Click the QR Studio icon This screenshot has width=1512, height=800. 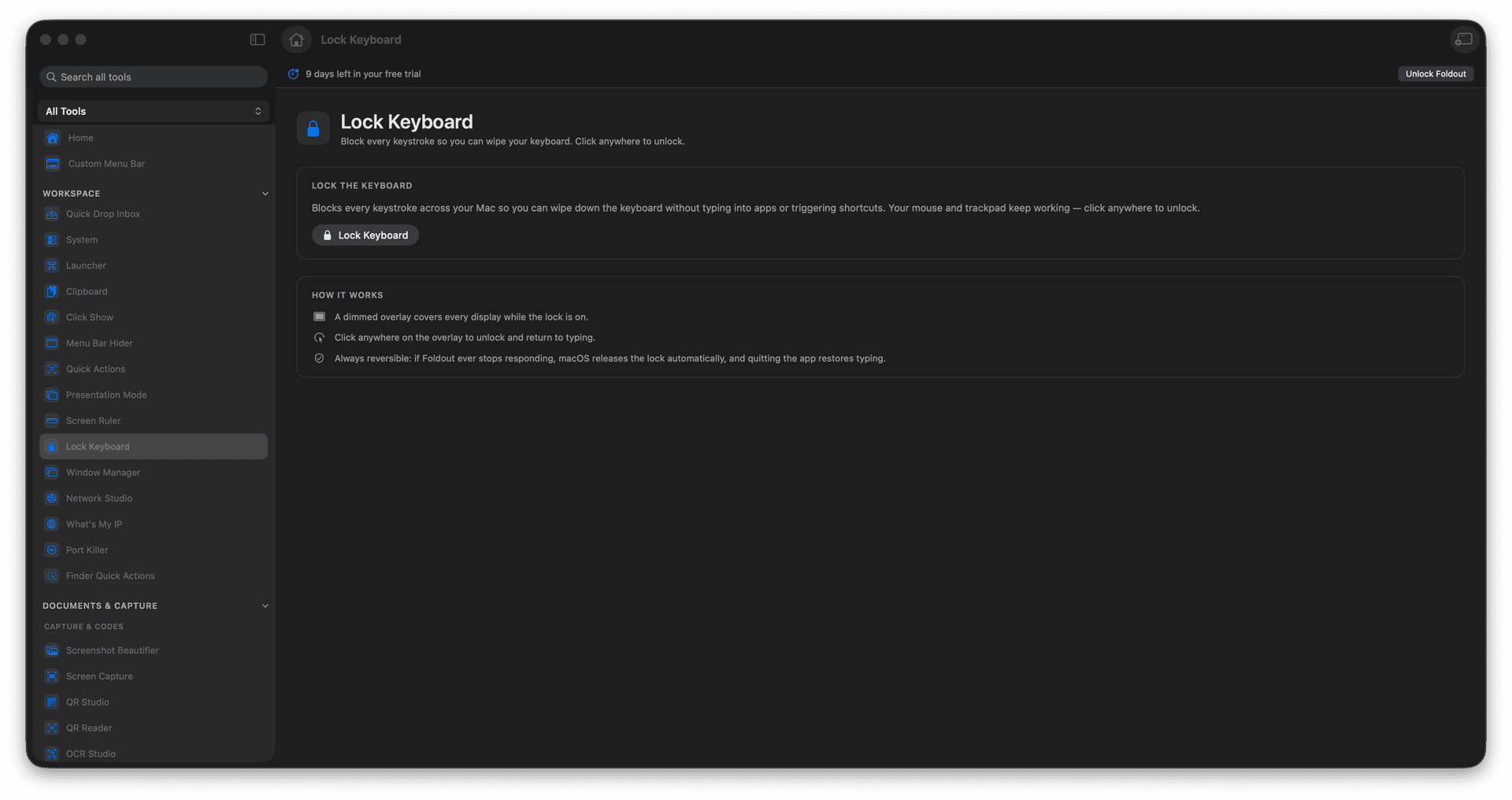(52, 702)
